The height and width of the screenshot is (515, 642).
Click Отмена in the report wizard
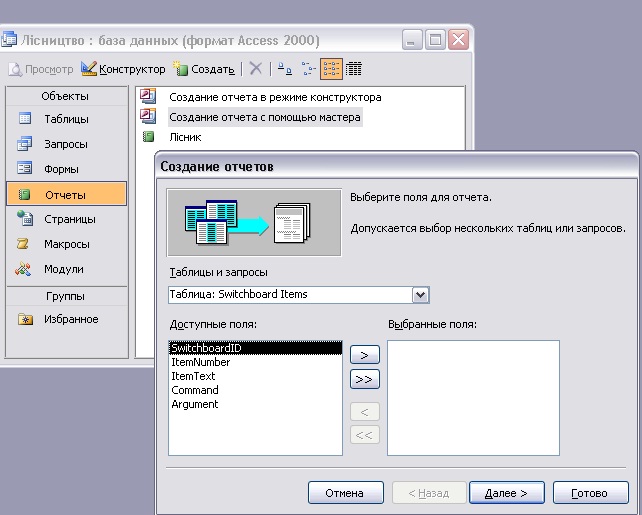click(x=346, y=492)
